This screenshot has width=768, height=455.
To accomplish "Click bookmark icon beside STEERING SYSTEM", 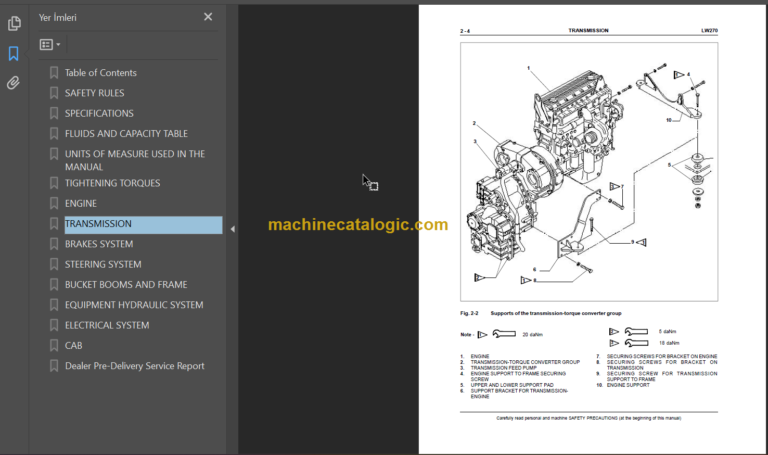I will 54,264.
